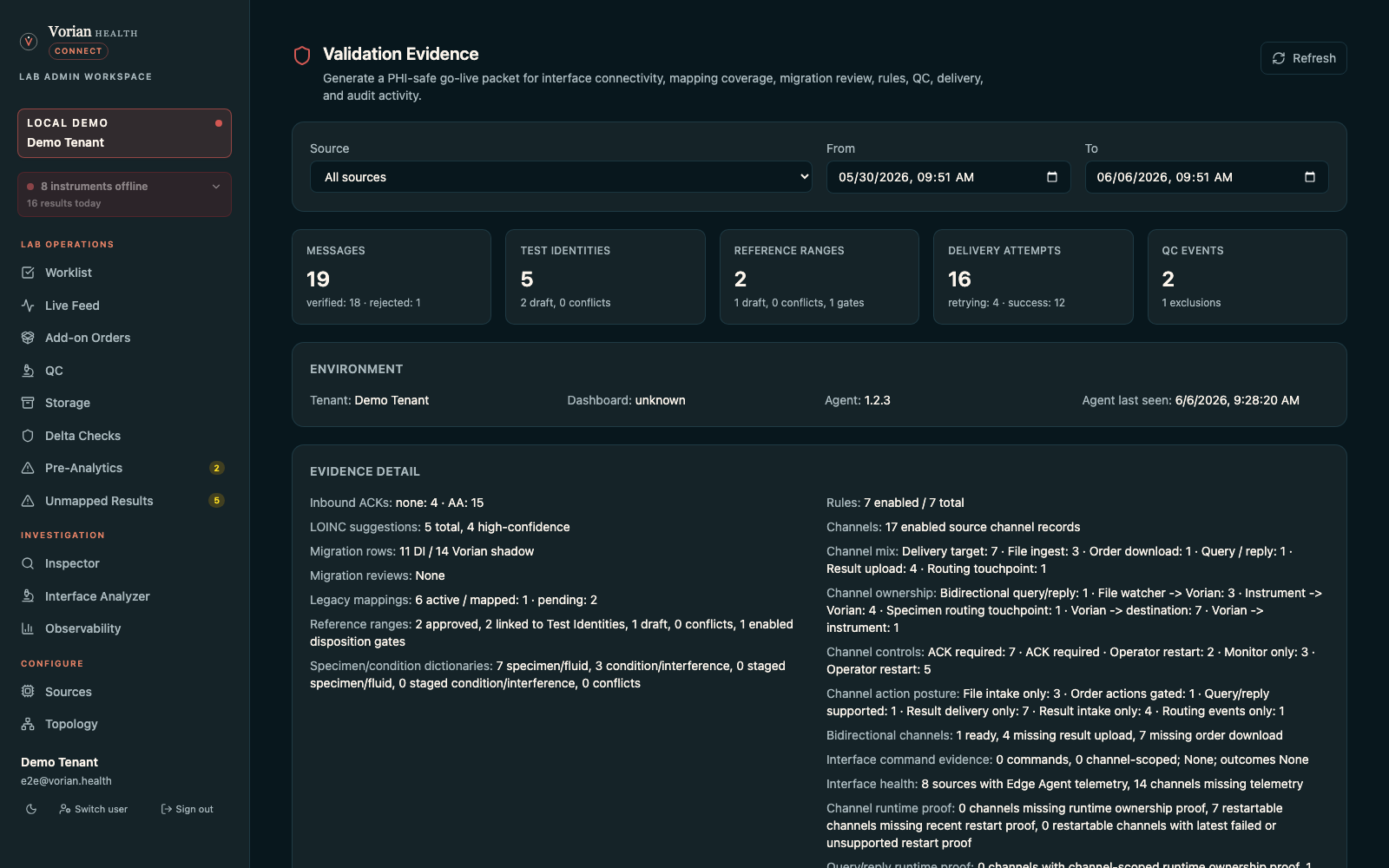The image size is (1389, 868).
Task: Click the Vorian Health logo icon
Action: pyautogui.click(x=29, y=41)
